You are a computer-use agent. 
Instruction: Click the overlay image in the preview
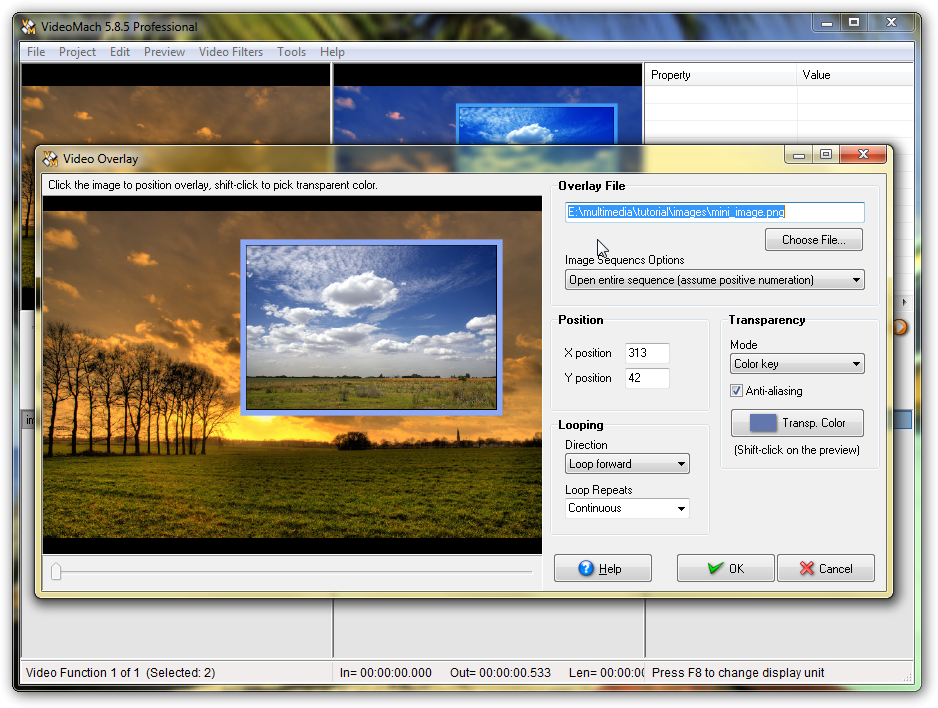371,327
